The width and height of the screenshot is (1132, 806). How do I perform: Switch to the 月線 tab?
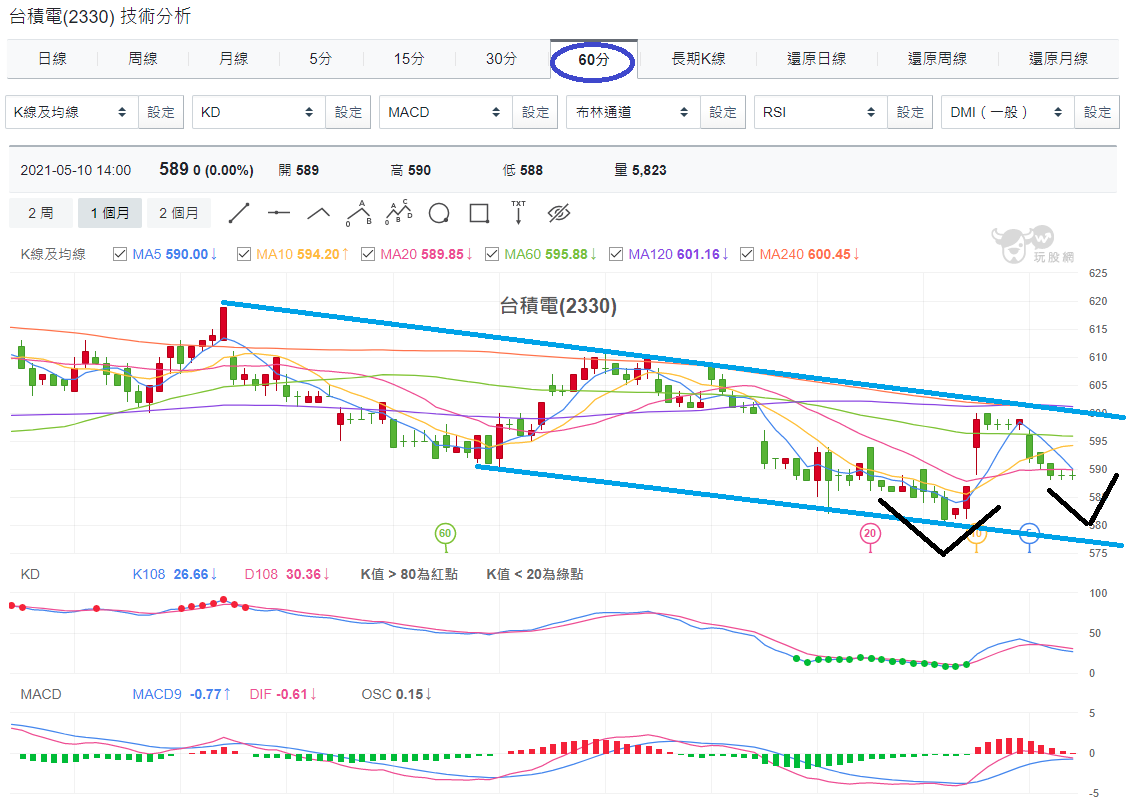pos(233,58)
